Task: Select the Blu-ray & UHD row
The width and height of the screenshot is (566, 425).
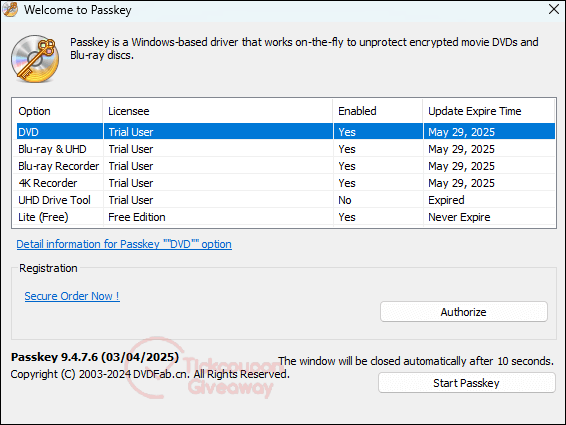Action: [286, 149]
